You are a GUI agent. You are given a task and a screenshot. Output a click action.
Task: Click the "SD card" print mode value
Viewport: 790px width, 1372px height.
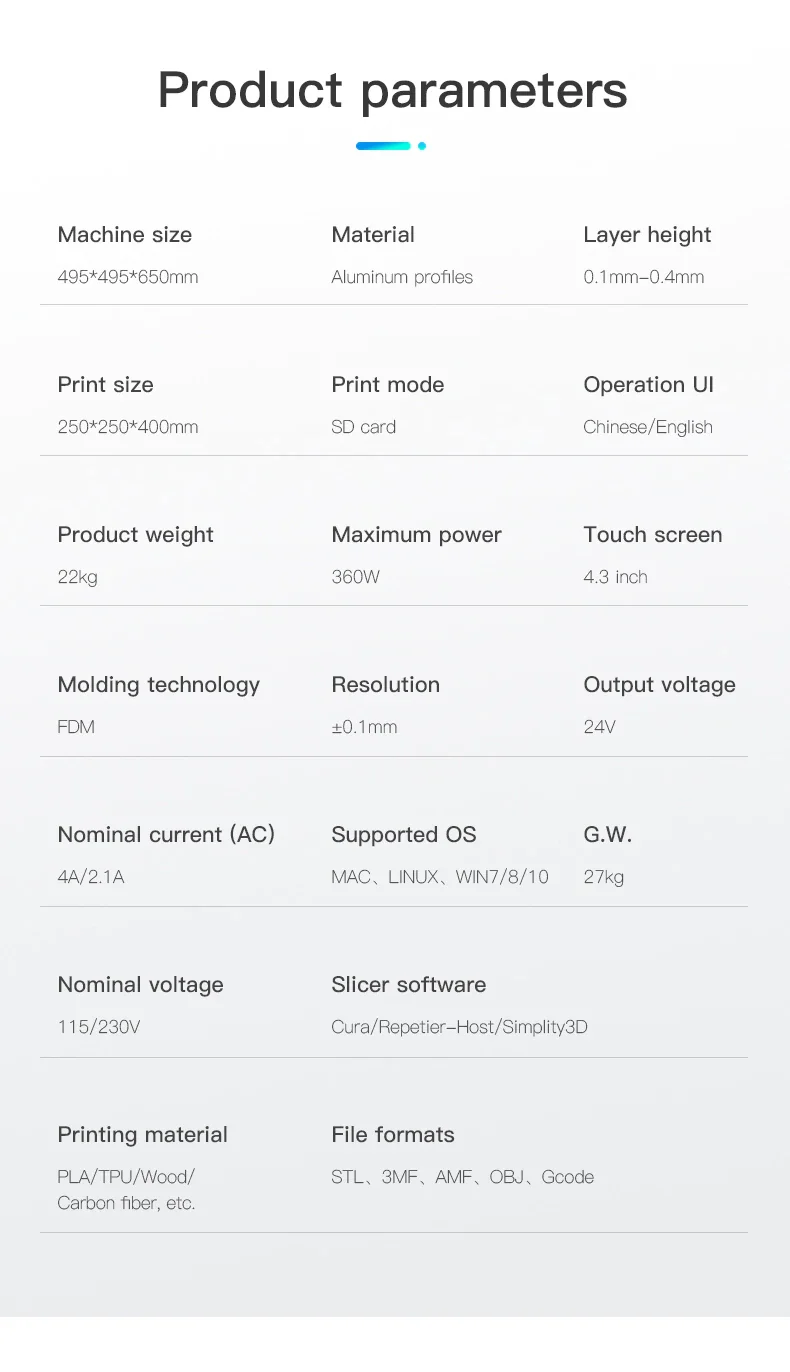click(363, 427)
